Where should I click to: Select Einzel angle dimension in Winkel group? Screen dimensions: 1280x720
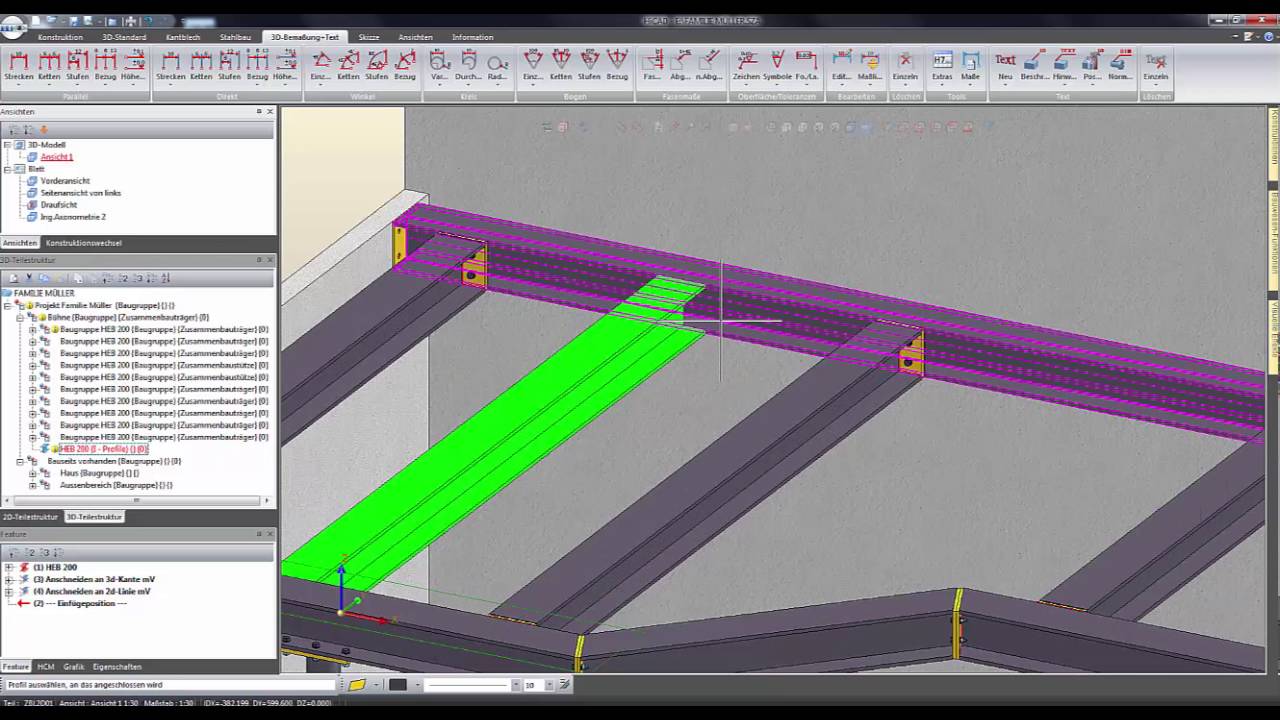321,66
